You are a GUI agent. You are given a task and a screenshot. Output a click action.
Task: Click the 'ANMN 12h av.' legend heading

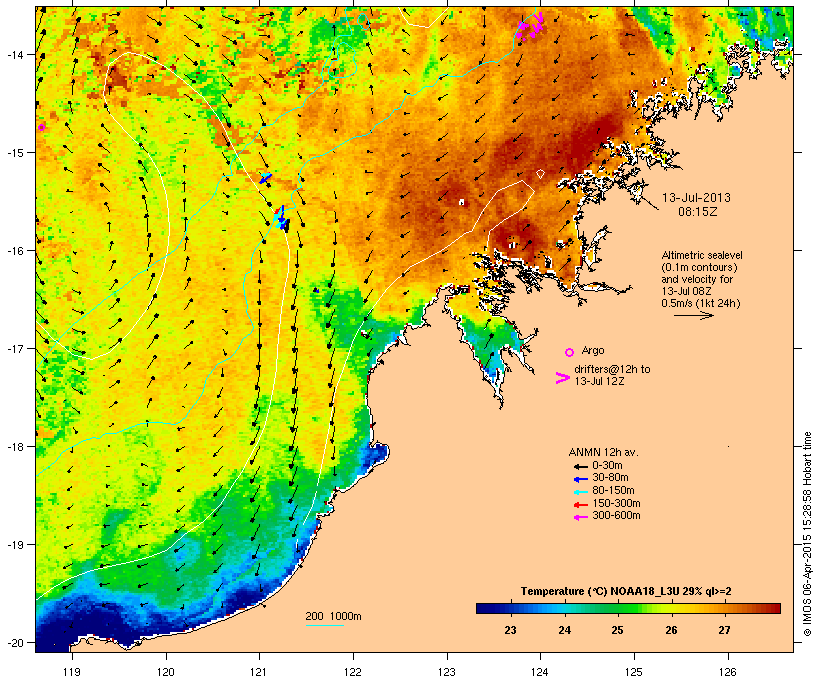click(603, 452)
